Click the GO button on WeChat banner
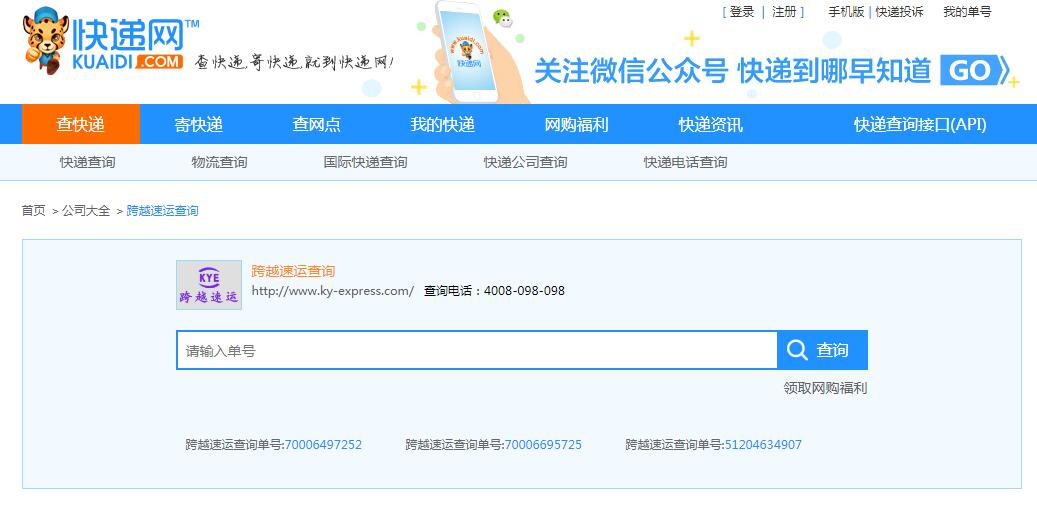The width and height of the screenshot is (1037, 507). coord(975,70)
